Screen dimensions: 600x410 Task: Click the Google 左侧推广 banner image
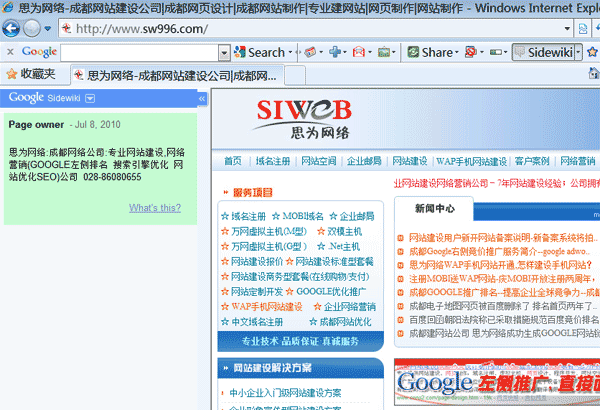click(496, 383)
